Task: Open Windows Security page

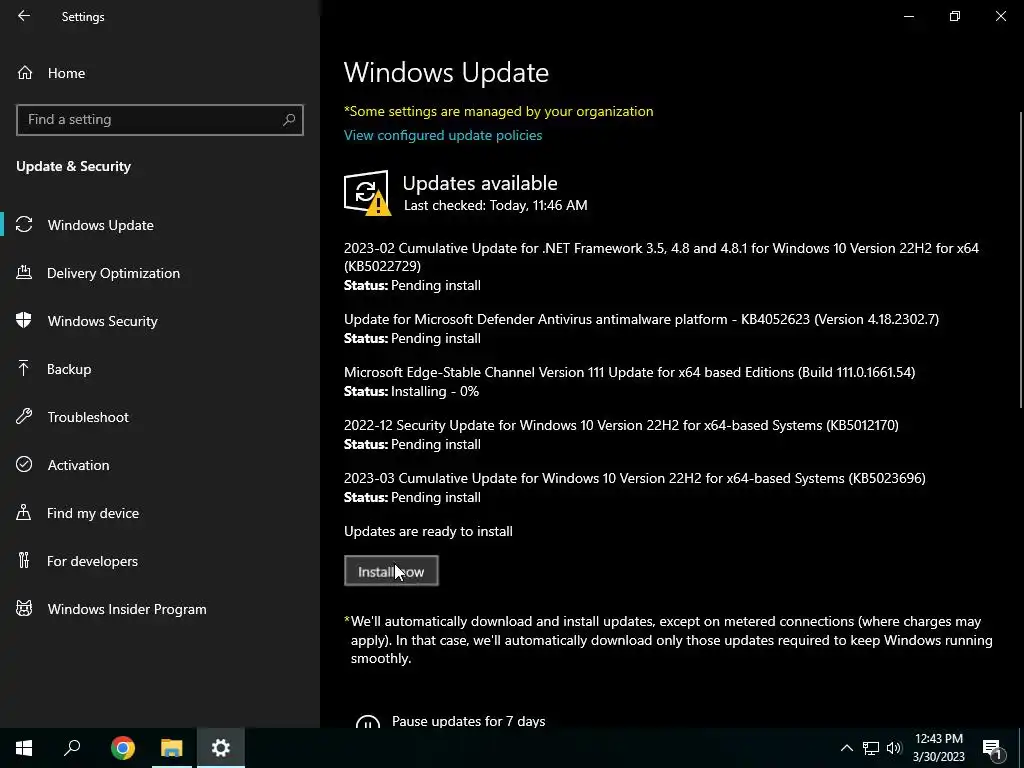Action: [x=103, y=321]
